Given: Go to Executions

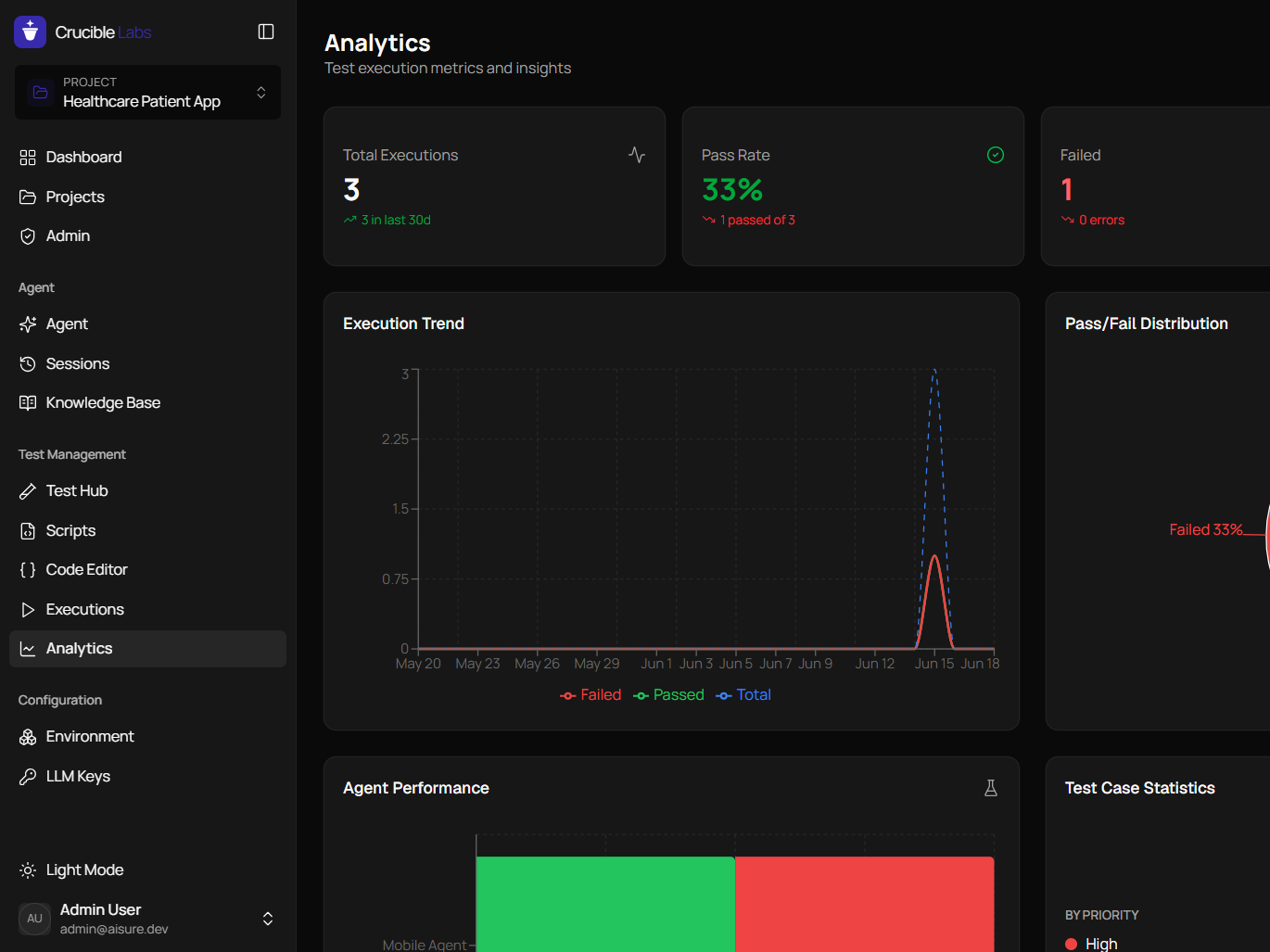Looking at the screenshot, I should click(147, 609).
